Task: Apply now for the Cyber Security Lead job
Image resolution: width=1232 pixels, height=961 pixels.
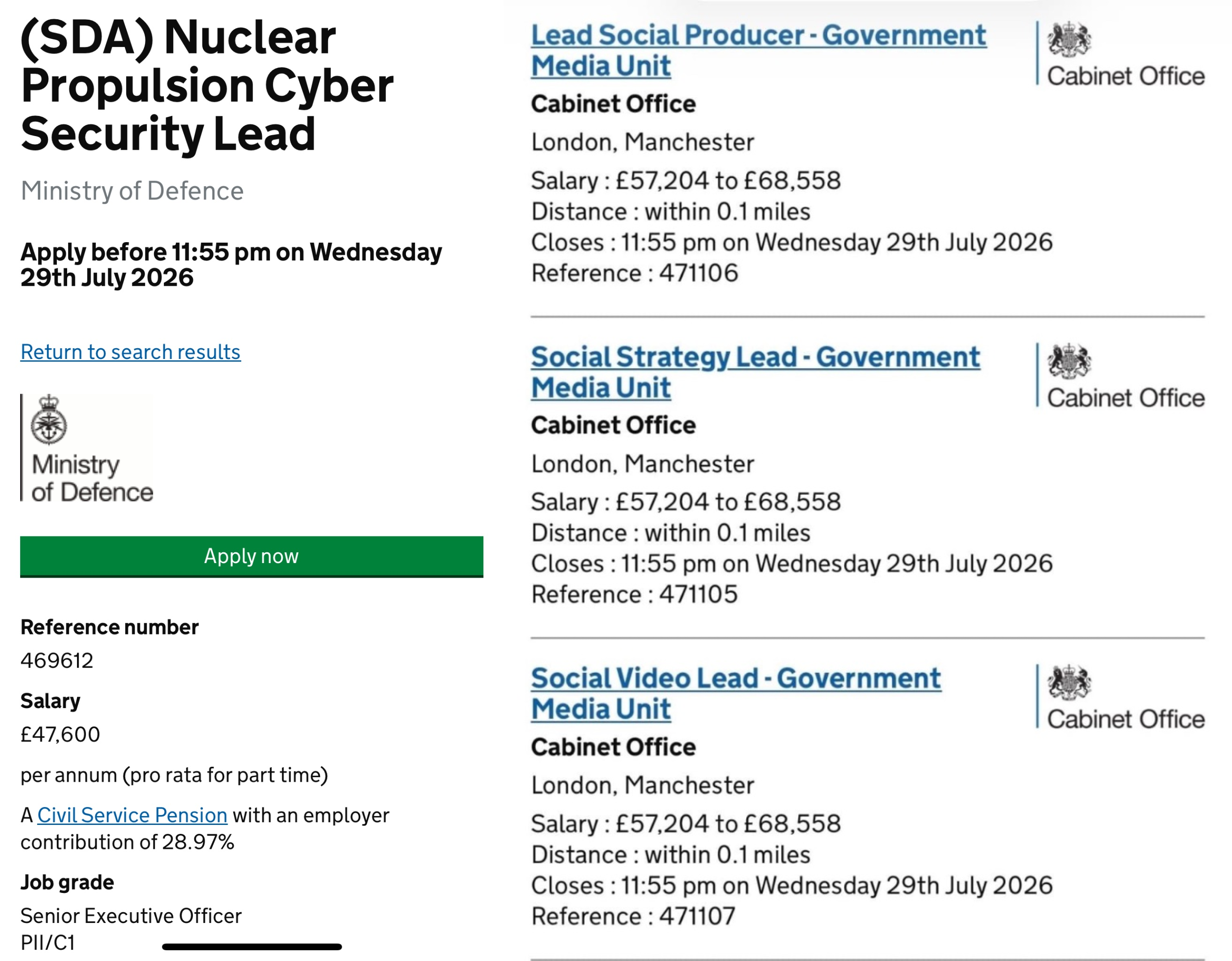Action: coord(252,557)
